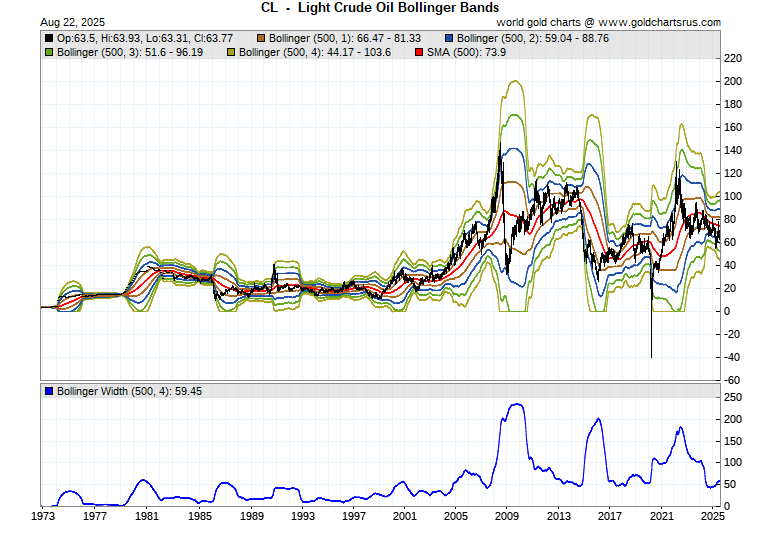760x542 pixels.
Task: Click the 250 label on the width axis
Action: coord(732,398)
